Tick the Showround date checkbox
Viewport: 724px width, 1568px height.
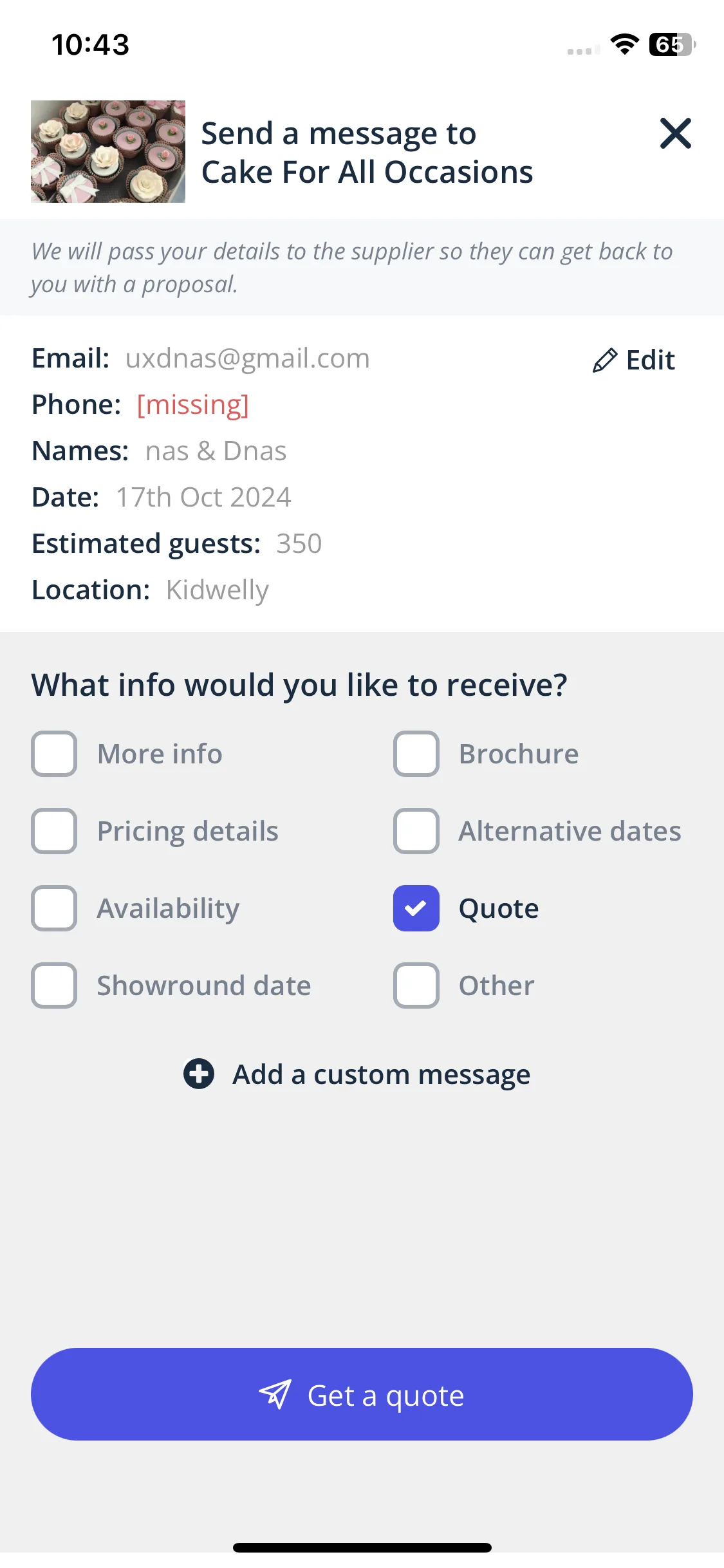click(x=54, y=985)
